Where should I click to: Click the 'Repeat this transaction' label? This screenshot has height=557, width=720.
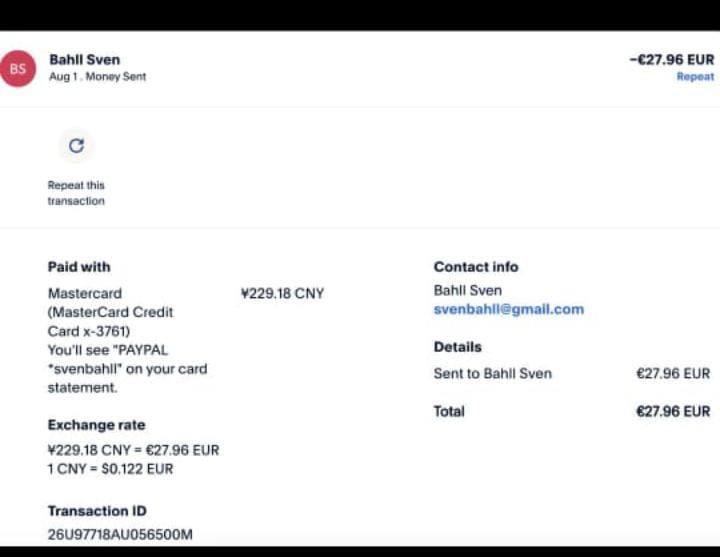pos(76,193)
